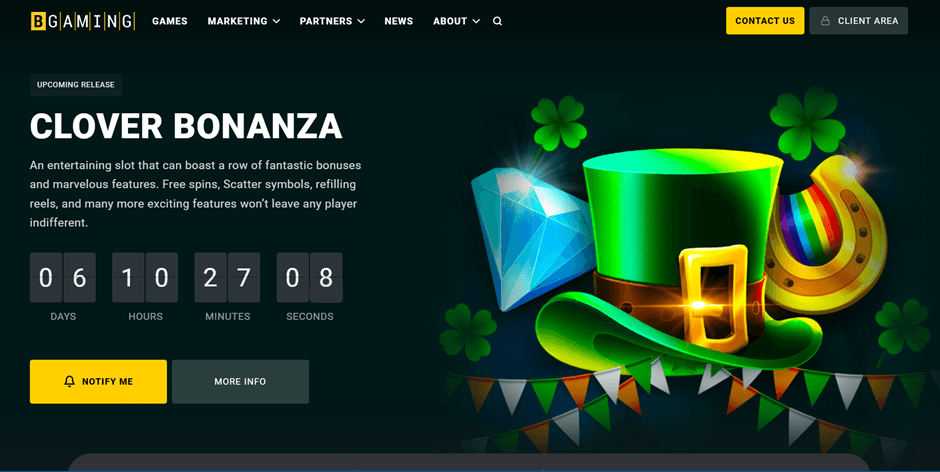Click the More Info button
Screen dimensions: 940x472
point(240,381)
